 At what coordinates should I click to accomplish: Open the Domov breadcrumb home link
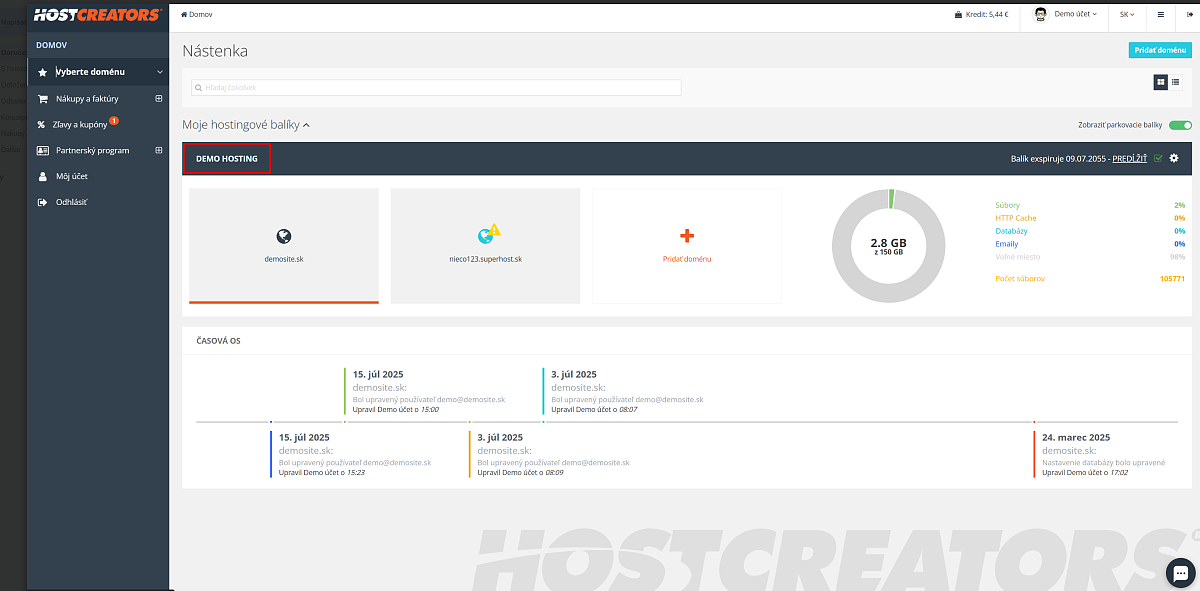pos(197,15)
